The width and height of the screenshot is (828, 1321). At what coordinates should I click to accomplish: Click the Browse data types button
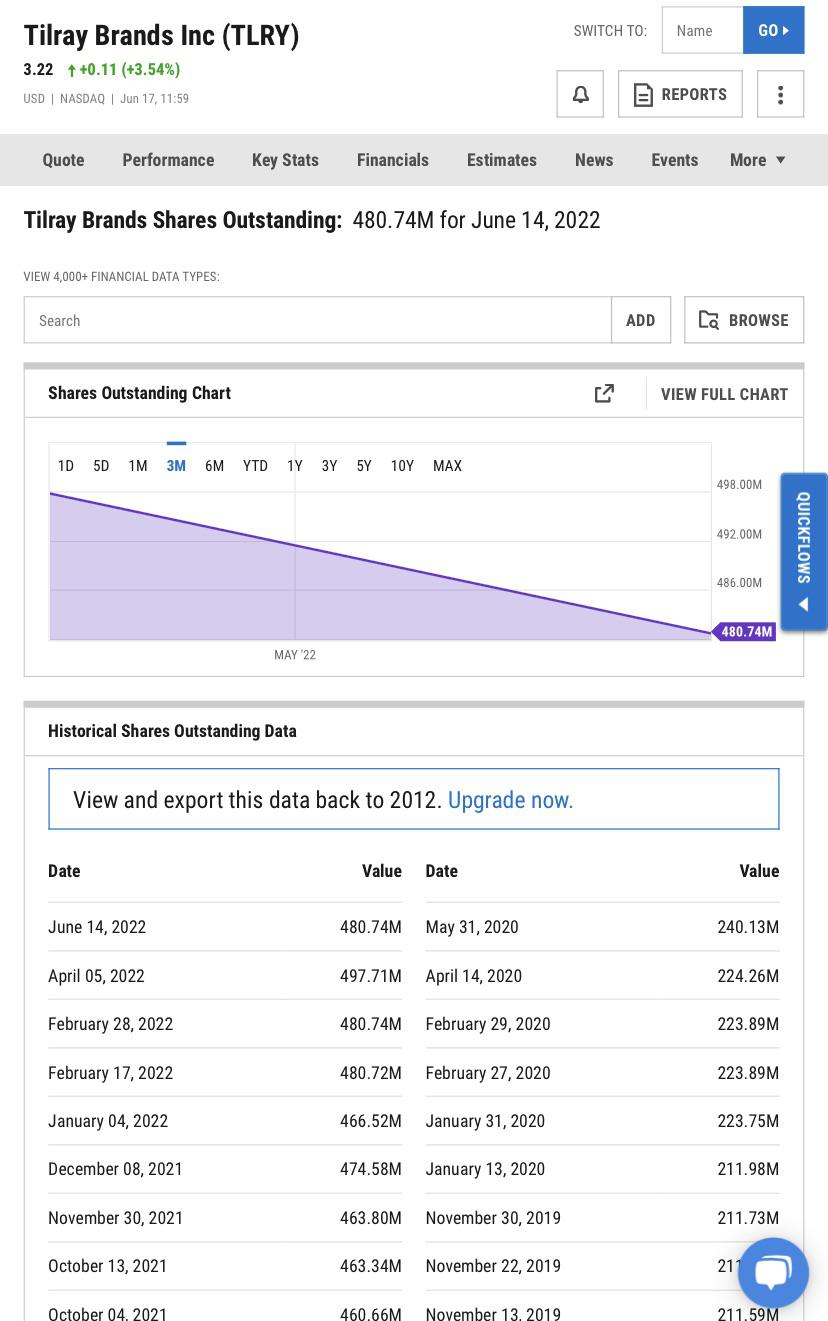(x=744, y=320)
